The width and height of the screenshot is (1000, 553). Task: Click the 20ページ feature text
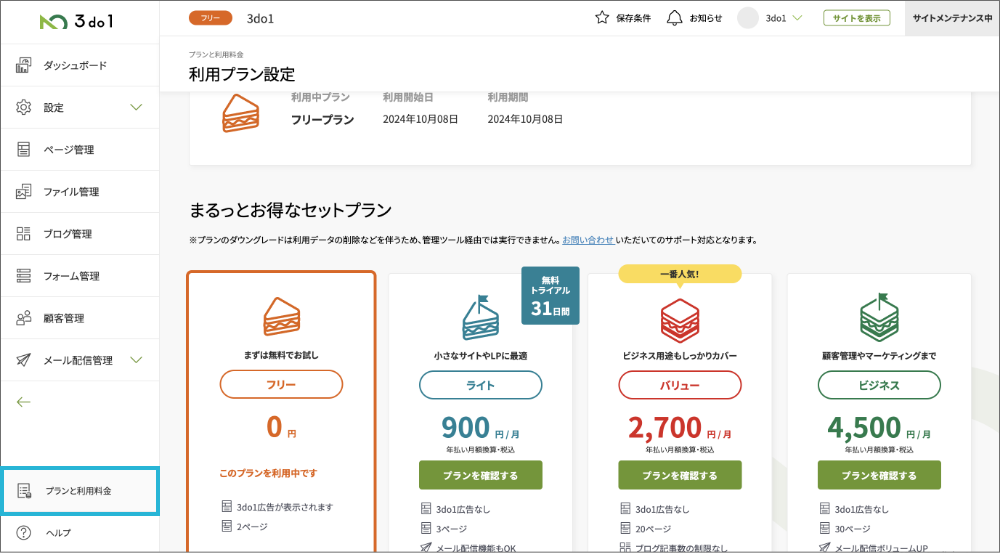click(x=653, y=529)
